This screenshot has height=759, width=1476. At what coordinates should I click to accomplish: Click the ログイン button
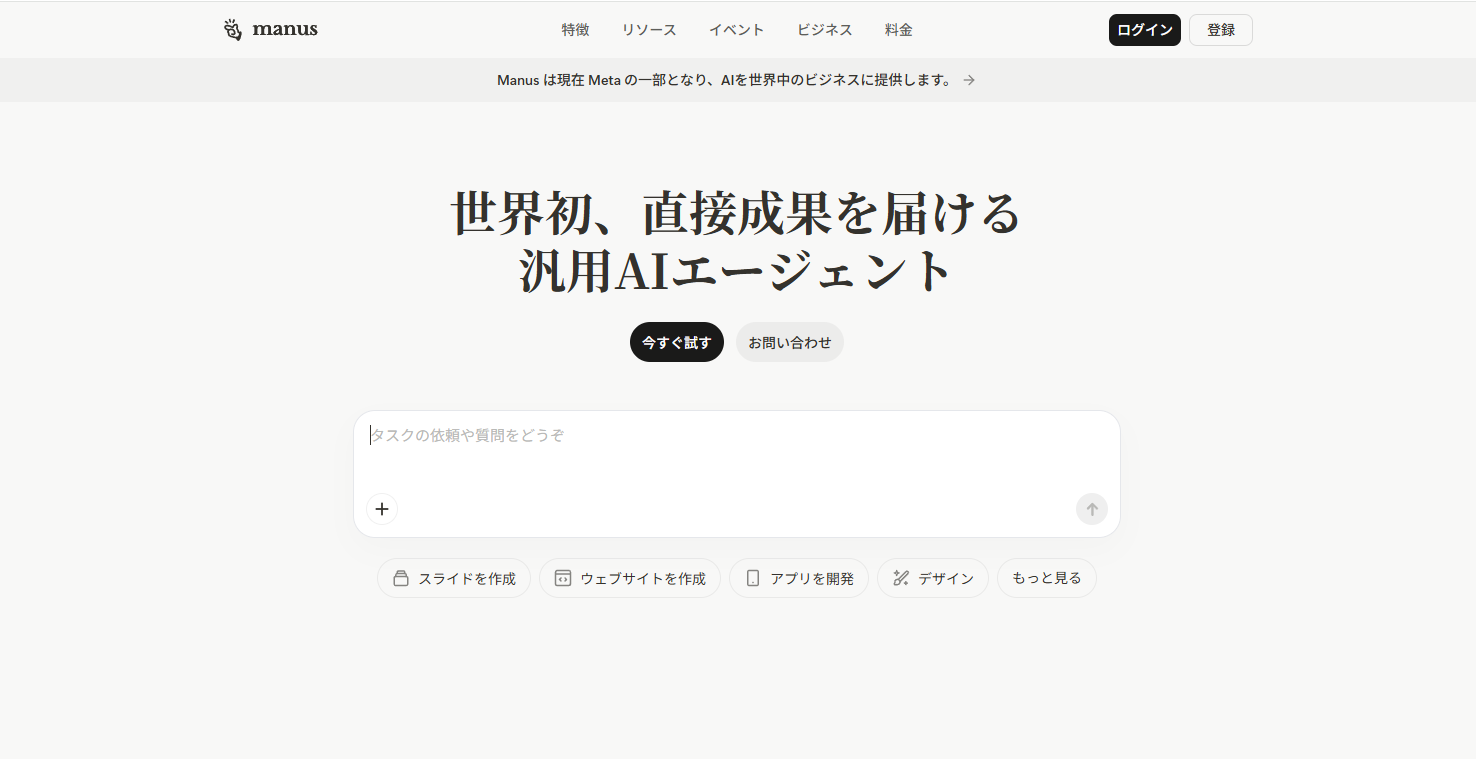(1144, 30)
